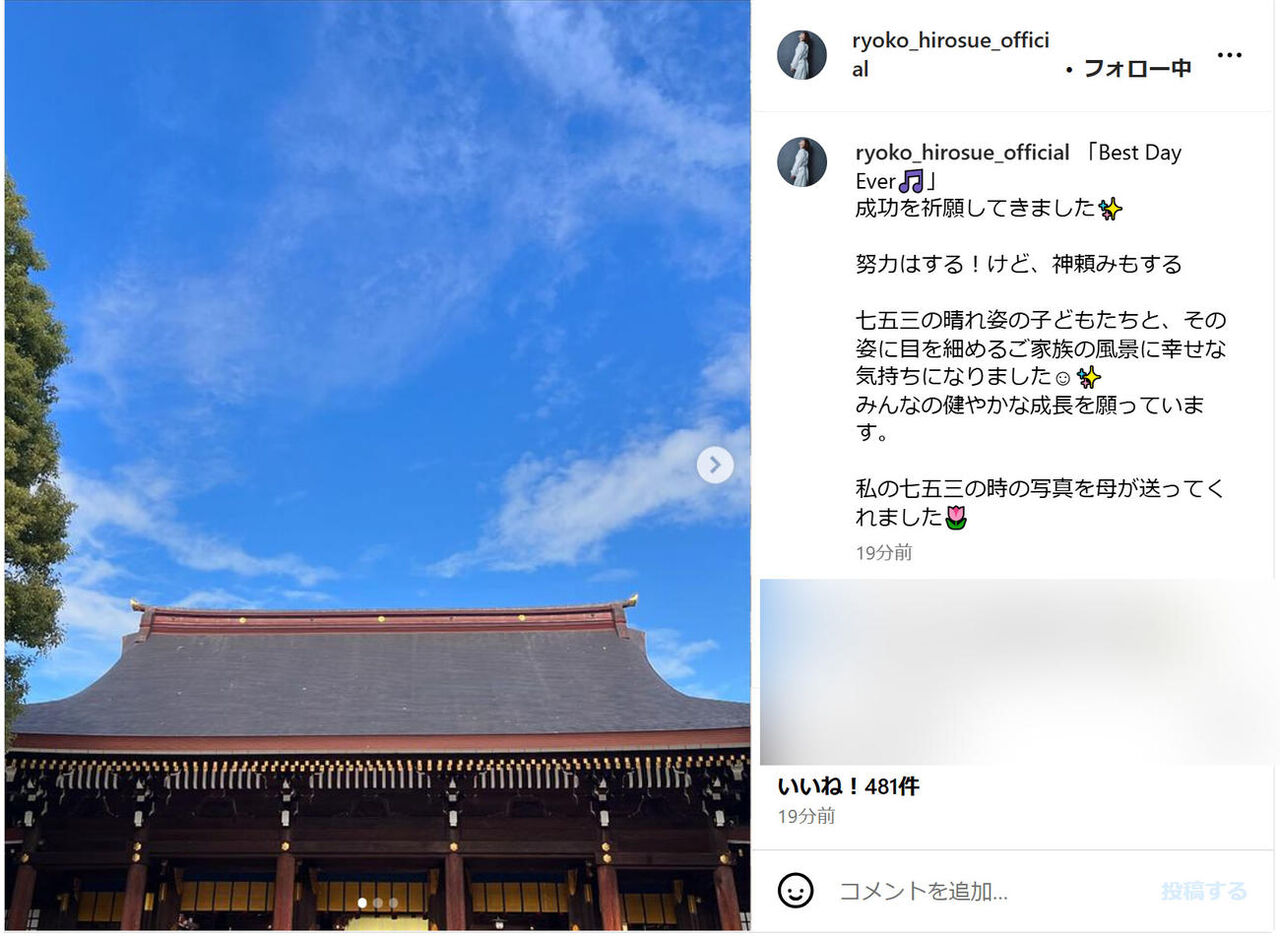Viewport: 1280px width, 936px height.
Task: Select the first carousel indicator dot
Action: click(362, 903)
